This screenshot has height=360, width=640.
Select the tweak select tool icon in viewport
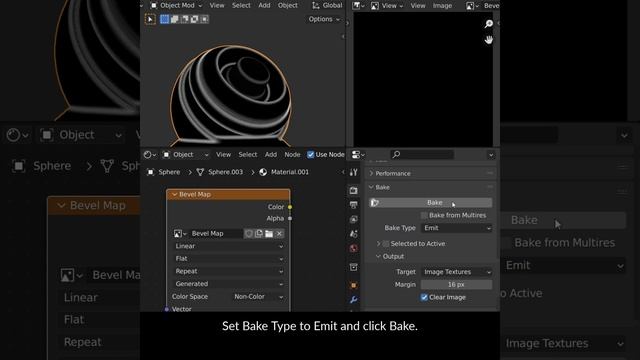click(x=150, y=19)
